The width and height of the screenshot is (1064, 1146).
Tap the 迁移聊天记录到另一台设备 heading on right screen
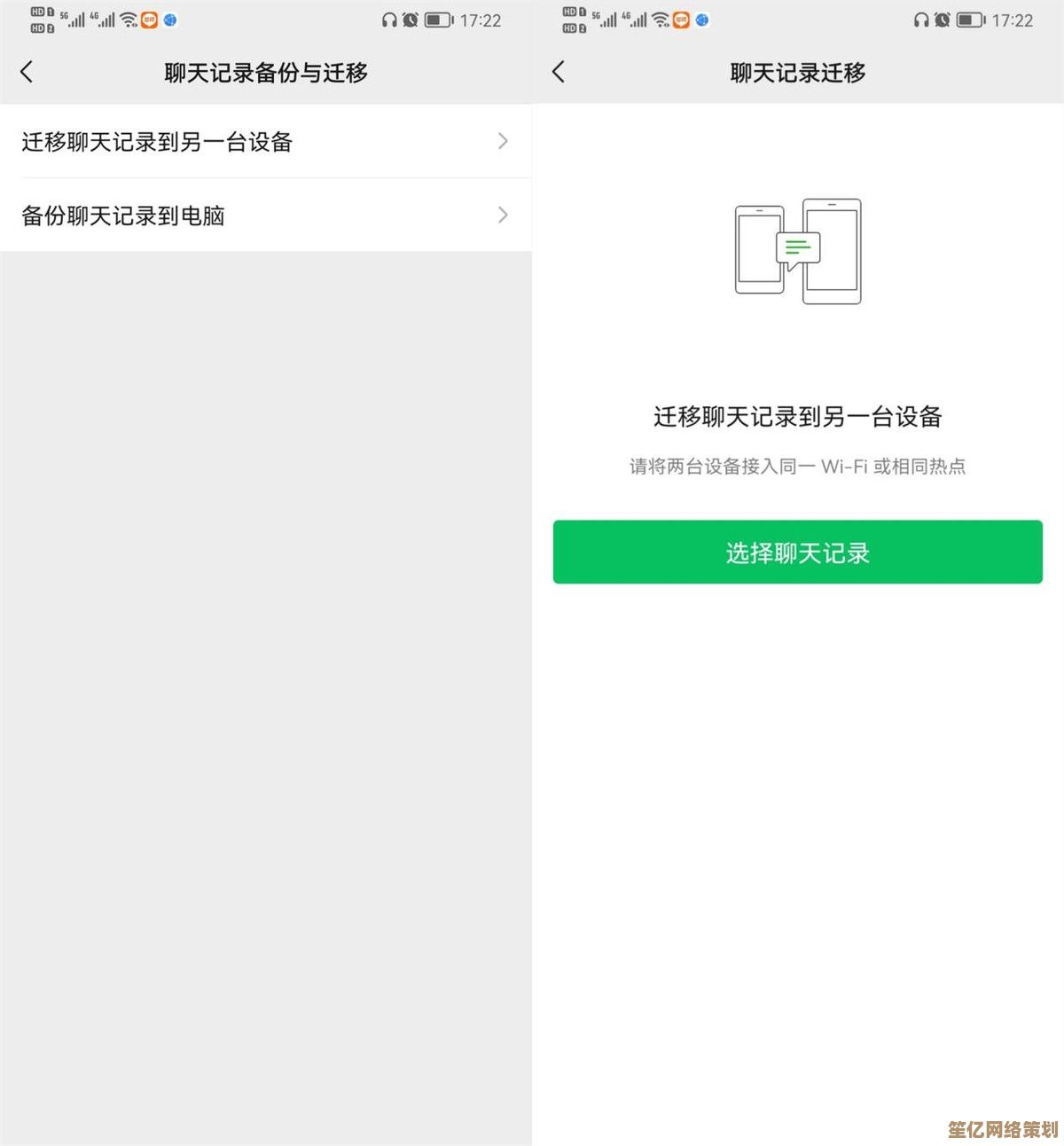(x=798, y=416)
